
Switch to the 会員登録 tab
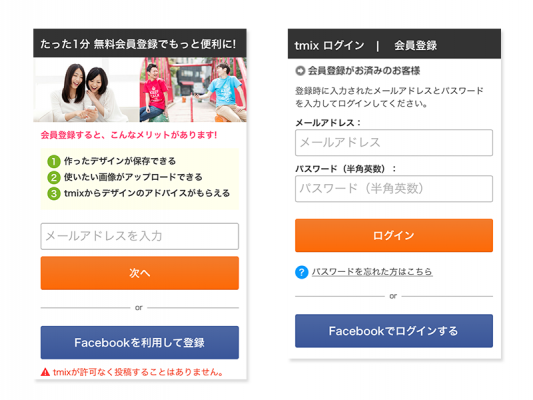[x=415, y=45]
